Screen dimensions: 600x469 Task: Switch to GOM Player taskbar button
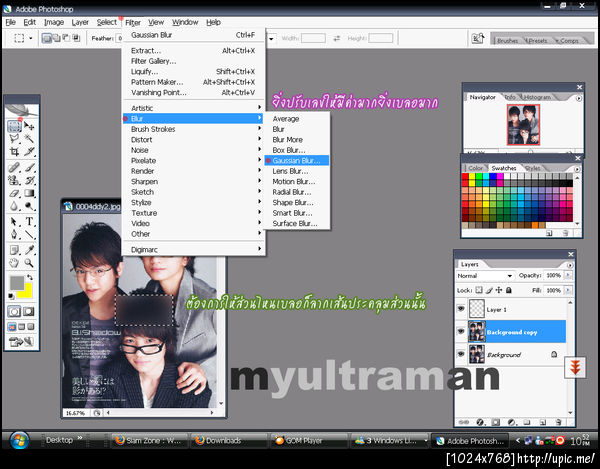coord(308,441)
